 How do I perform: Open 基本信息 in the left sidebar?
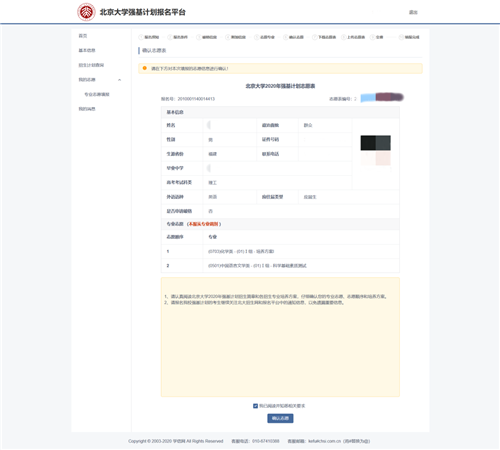coord(87,50)
